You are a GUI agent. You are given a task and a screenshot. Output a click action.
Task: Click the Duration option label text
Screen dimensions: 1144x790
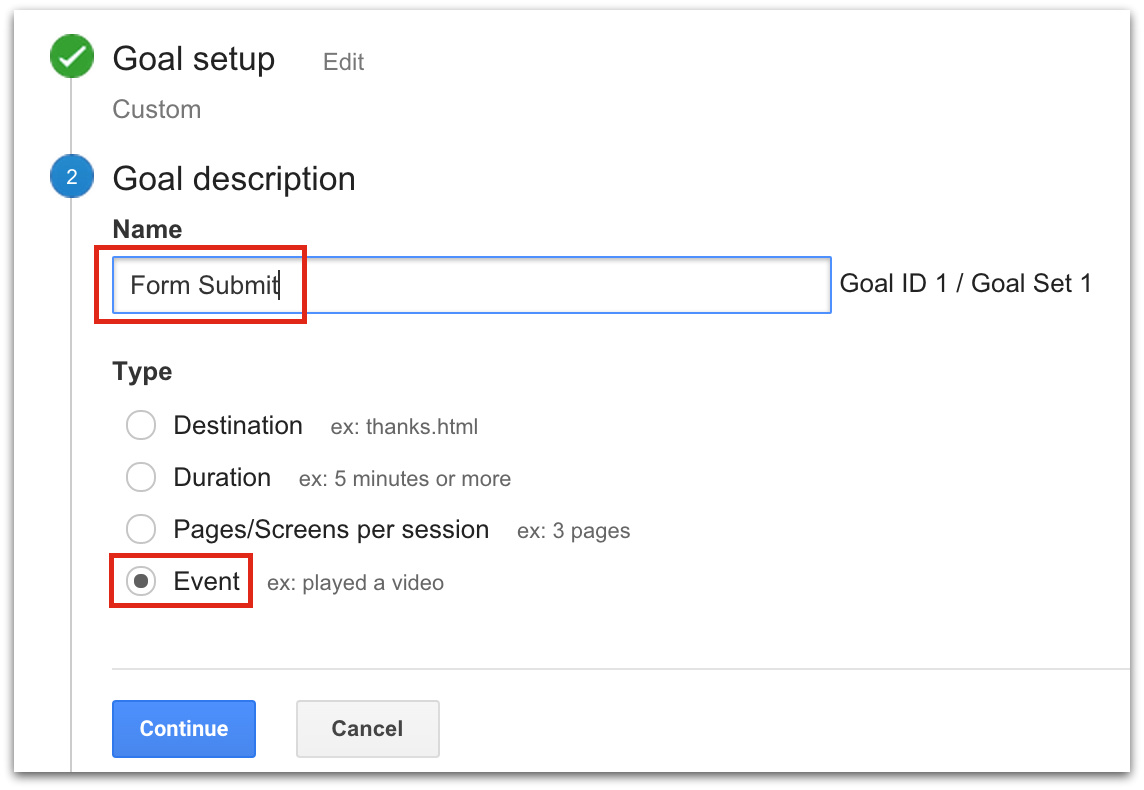point(222,478)
